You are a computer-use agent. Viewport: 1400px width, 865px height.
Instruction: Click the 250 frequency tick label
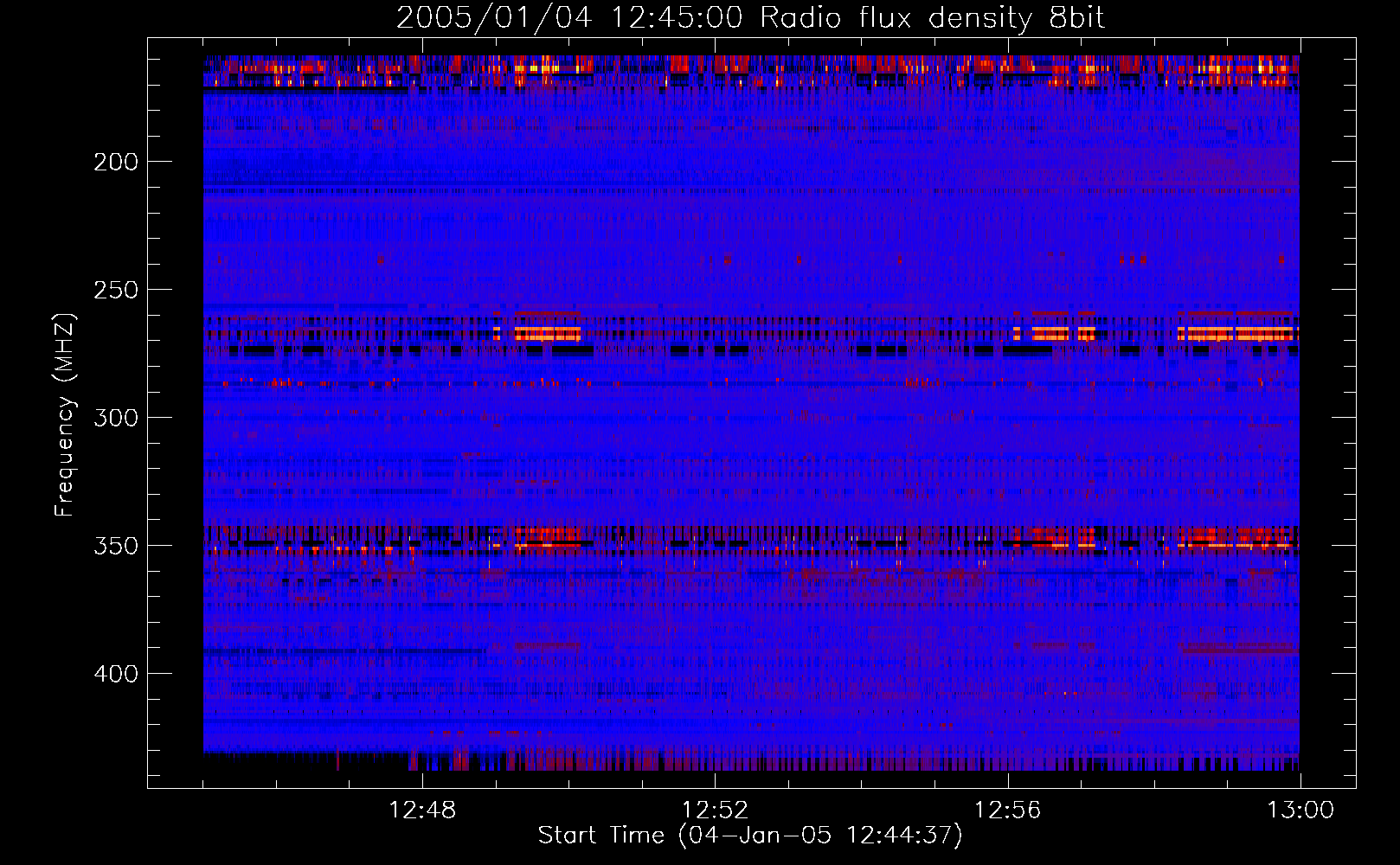click(x=116, y=290)
